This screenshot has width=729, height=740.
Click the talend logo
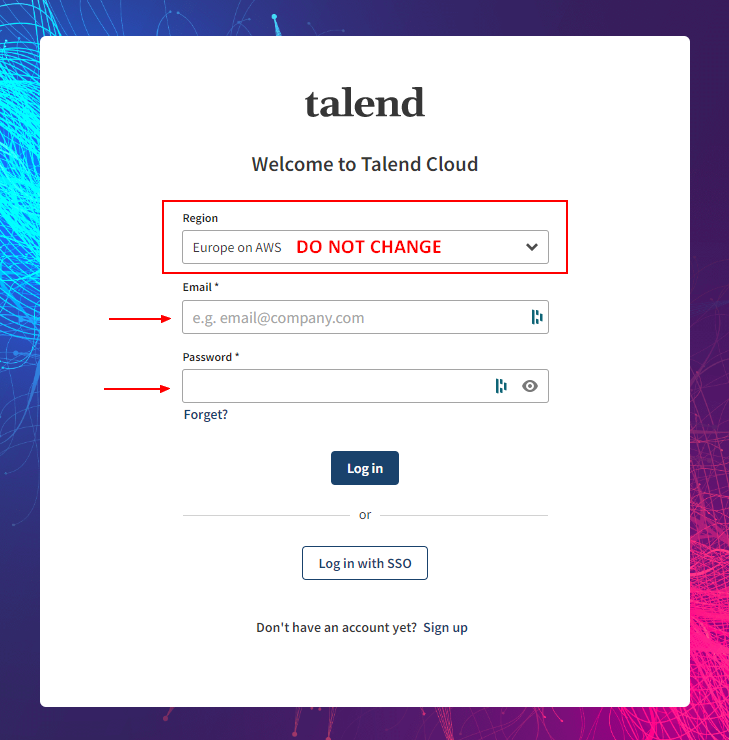point(365,103)
